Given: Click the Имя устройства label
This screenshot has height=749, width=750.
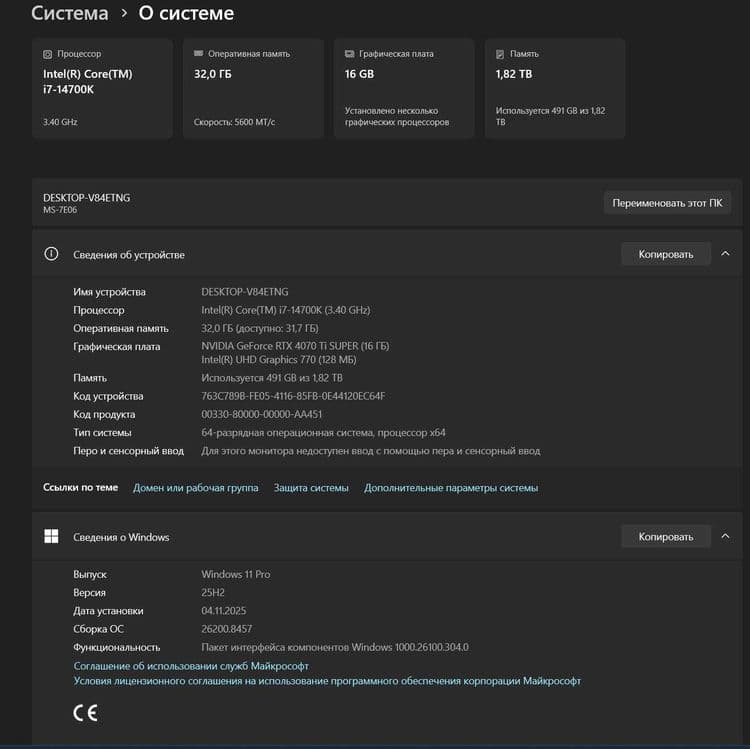Looking at the screenshot, I should (x=109, y=292).
